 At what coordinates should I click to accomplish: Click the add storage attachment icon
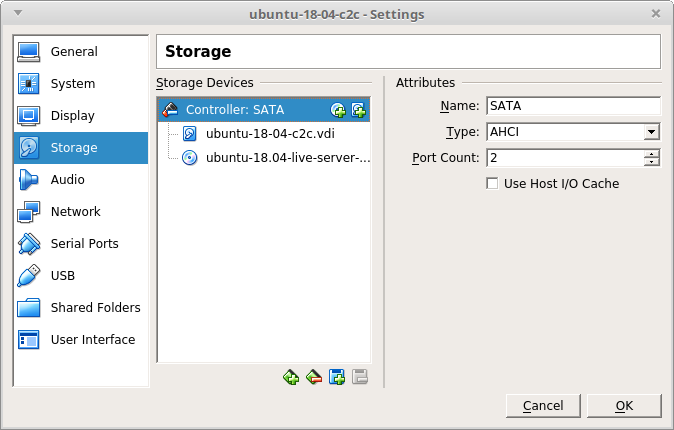(x=337, y=377)
